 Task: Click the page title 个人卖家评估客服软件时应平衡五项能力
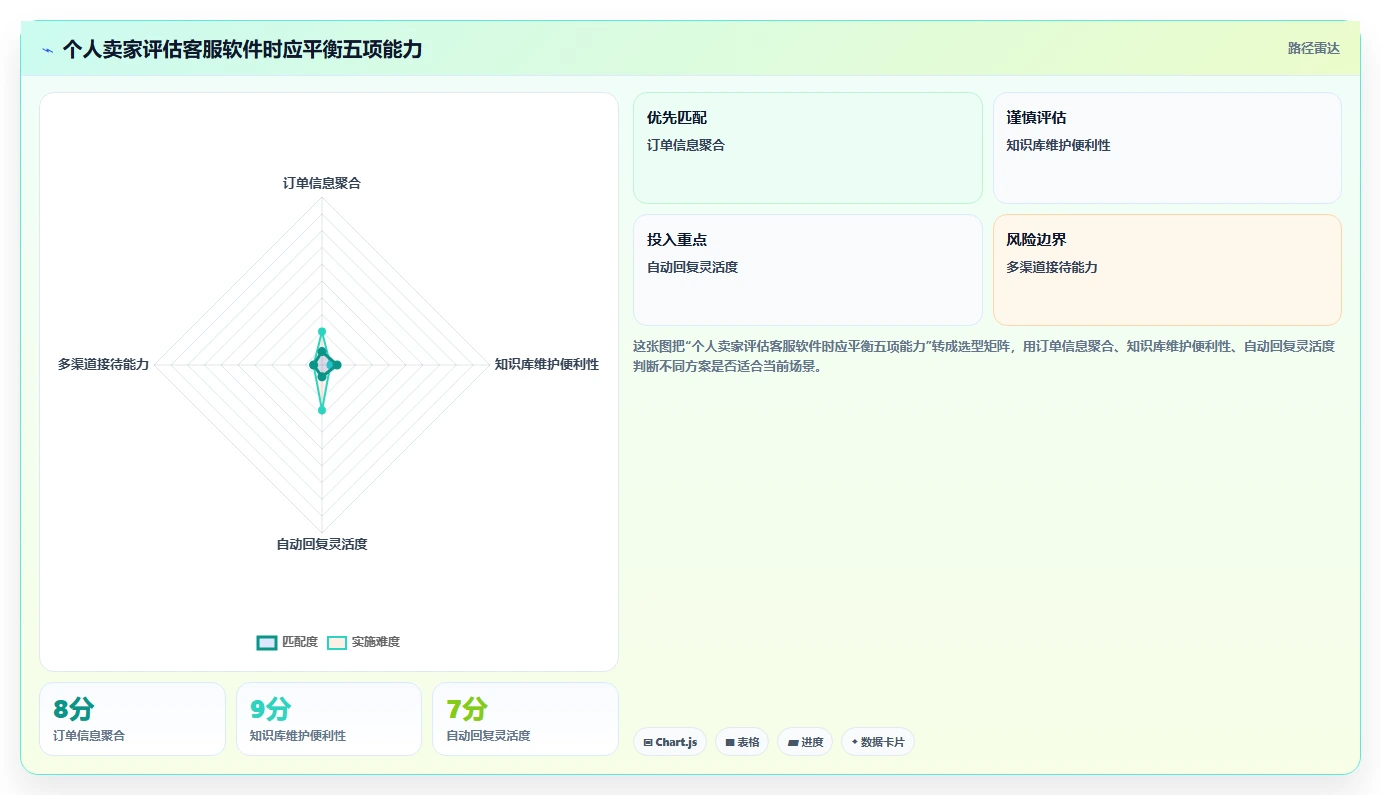(242, 49)
